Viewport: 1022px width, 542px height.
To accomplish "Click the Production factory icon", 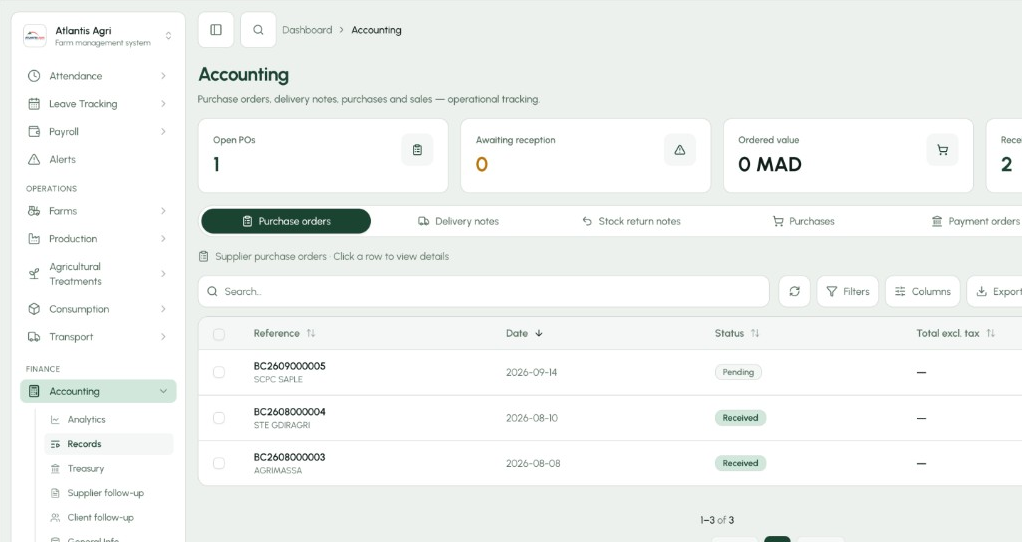I will [x=34, y=239].
